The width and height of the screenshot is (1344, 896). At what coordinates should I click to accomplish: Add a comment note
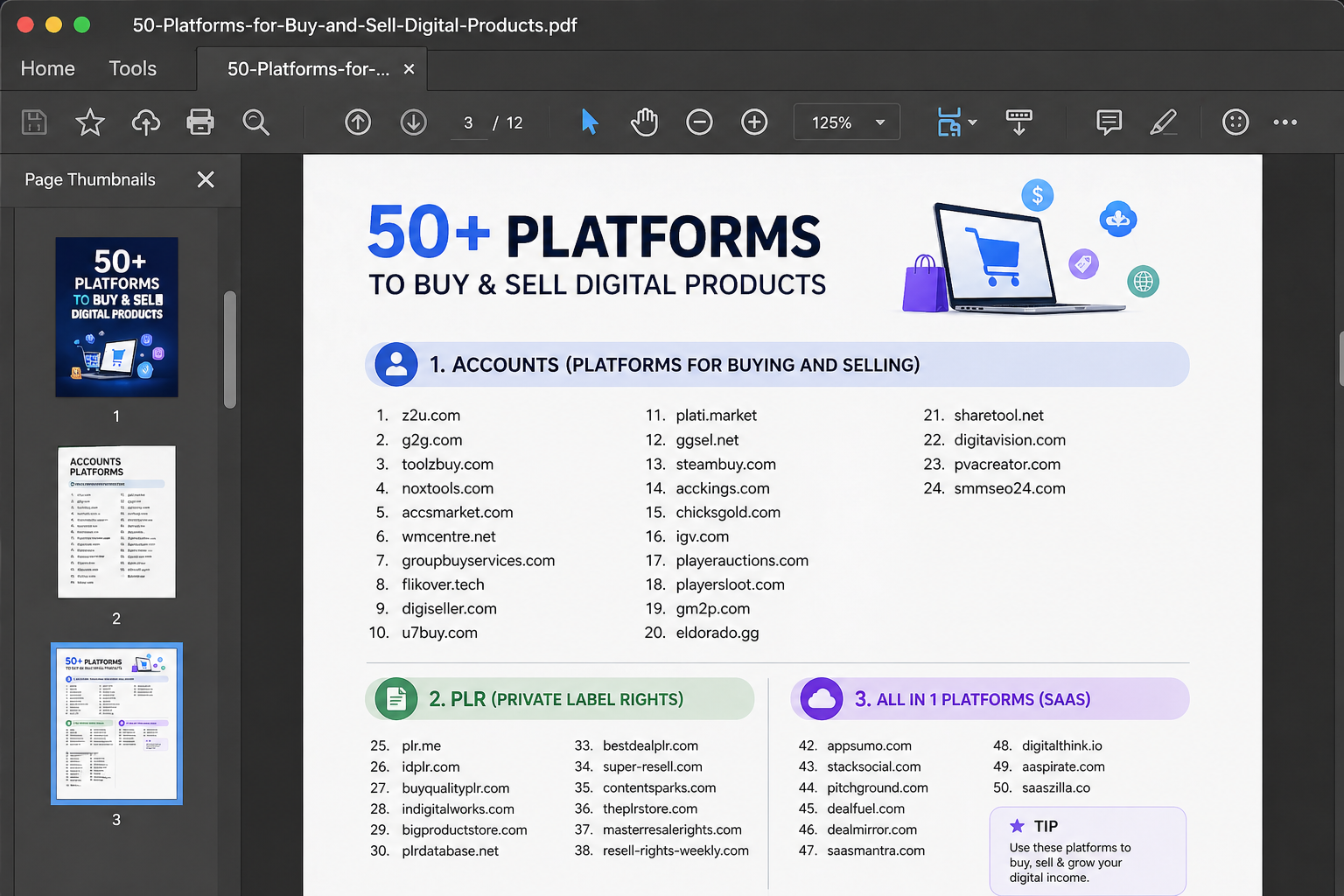1109,122
